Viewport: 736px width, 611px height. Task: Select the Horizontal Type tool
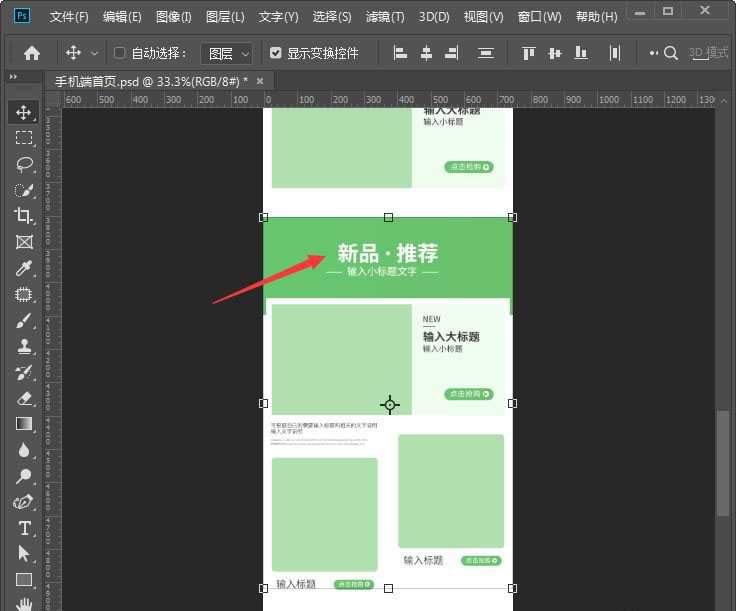point(24,528)
